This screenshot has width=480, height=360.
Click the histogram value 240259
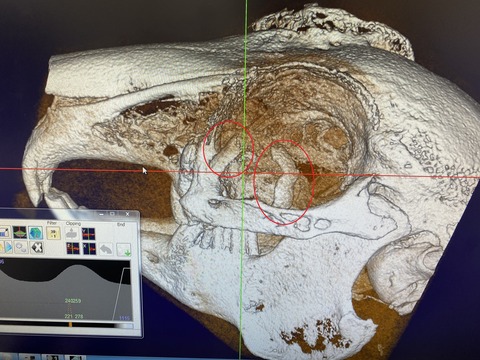[73, 301]
